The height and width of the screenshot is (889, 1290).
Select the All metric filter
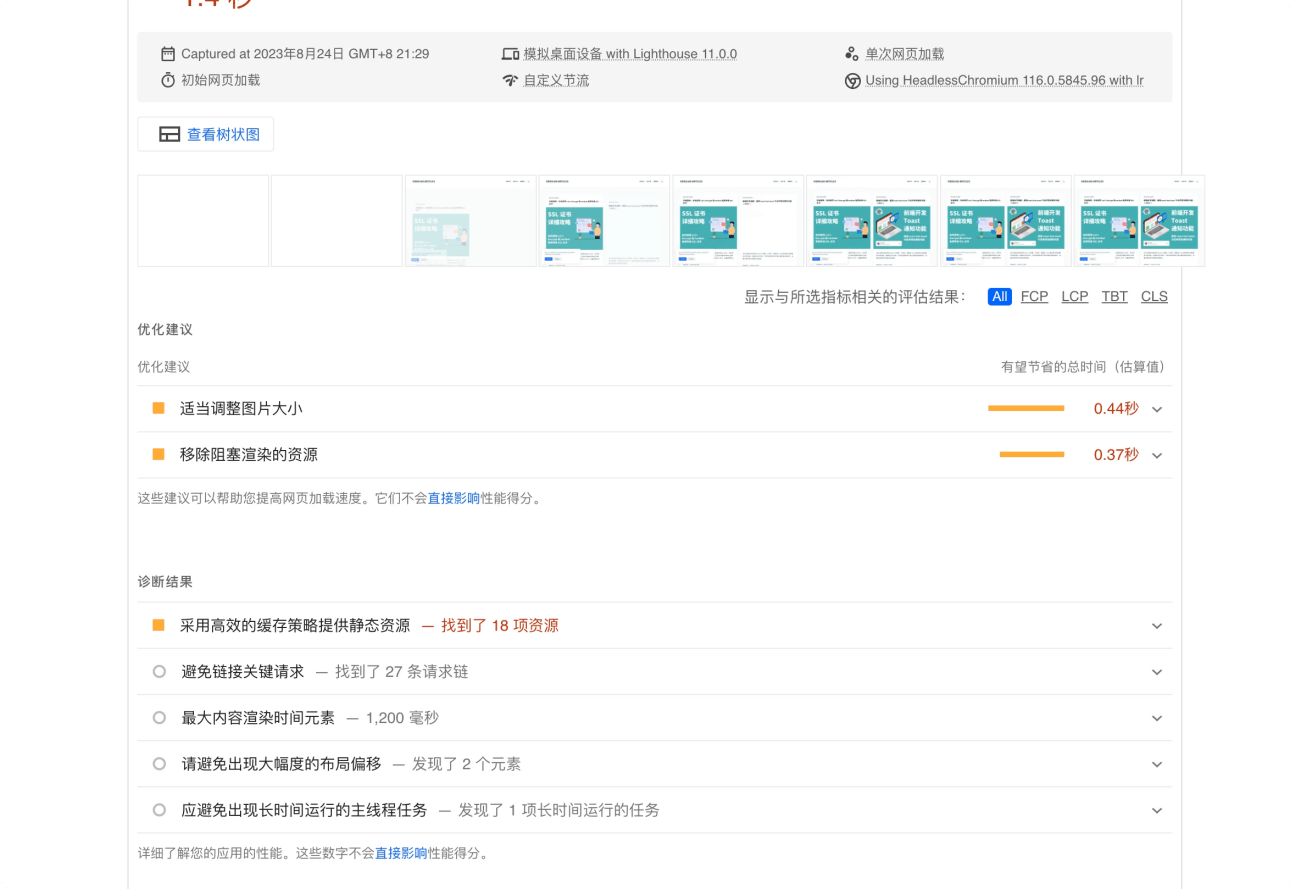tap(999, 296)
